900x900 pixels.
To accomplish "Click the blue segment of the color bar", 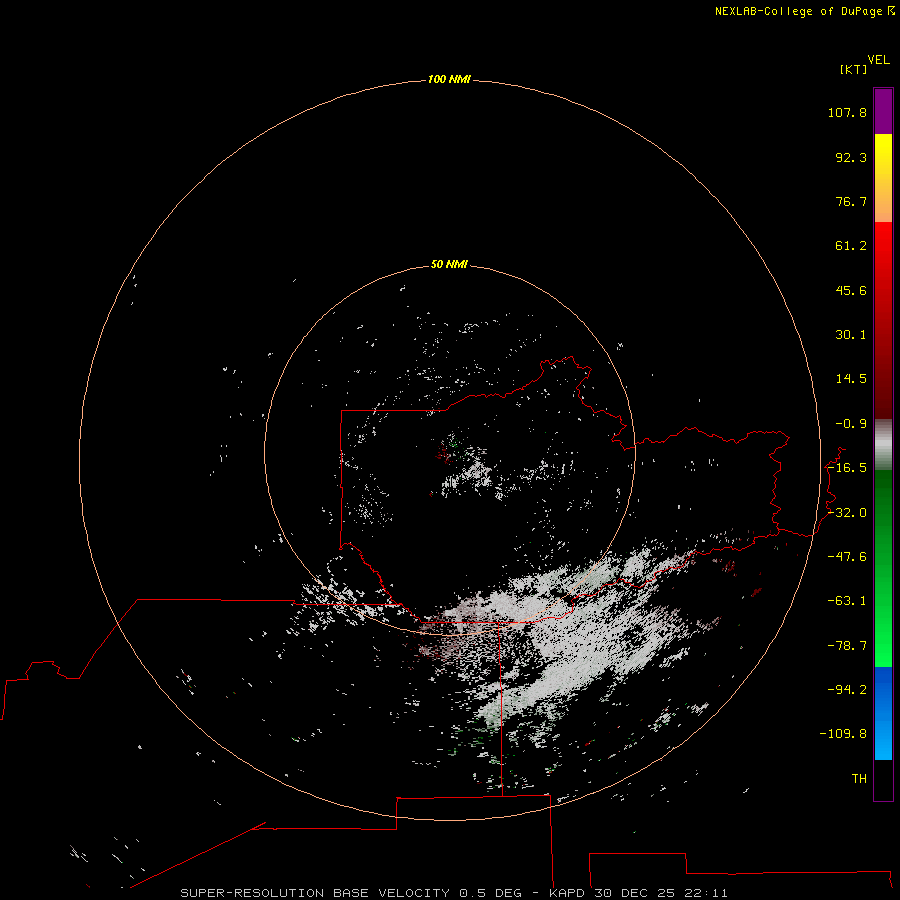I will click(x=883, y=713).
